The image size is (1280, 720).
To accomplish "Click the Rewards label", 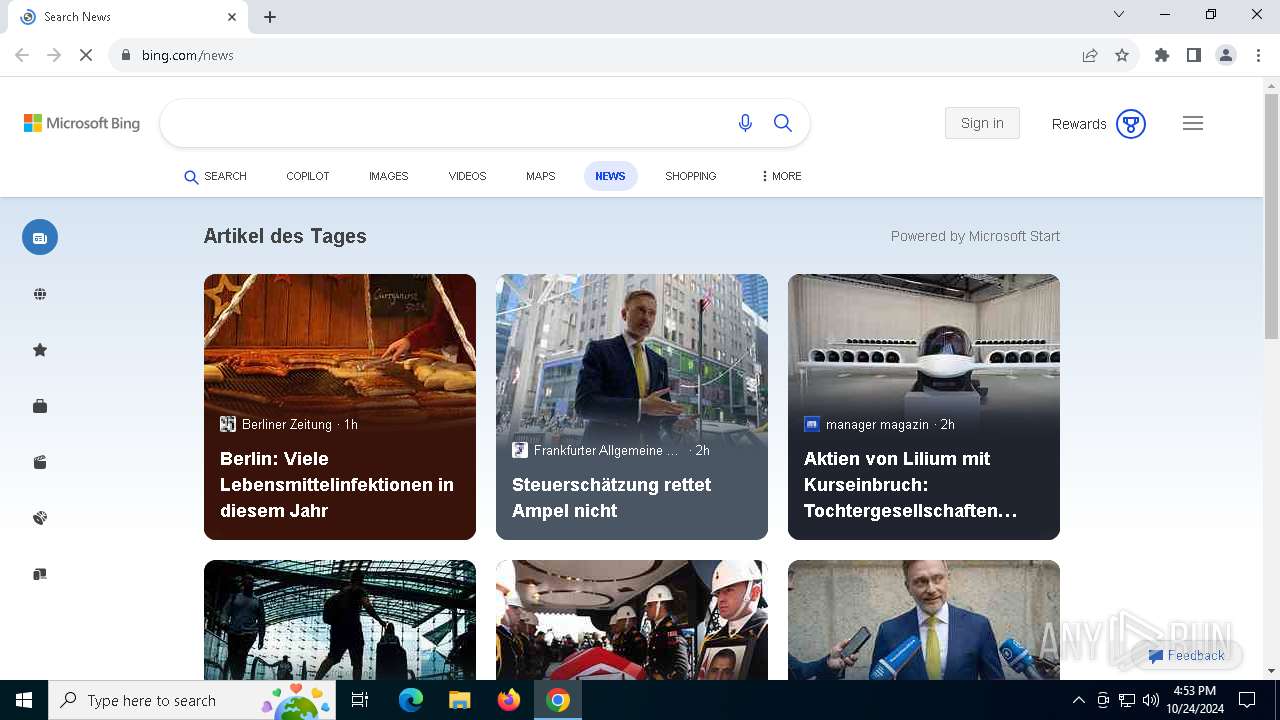I will (x=1079, y=124).
